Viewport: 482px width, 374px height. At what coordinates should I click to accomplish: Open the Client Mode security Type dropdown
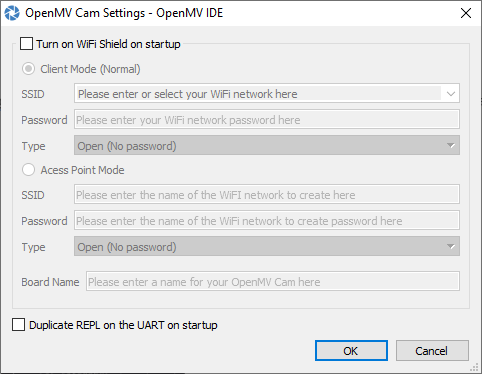(x=267, y=145)
